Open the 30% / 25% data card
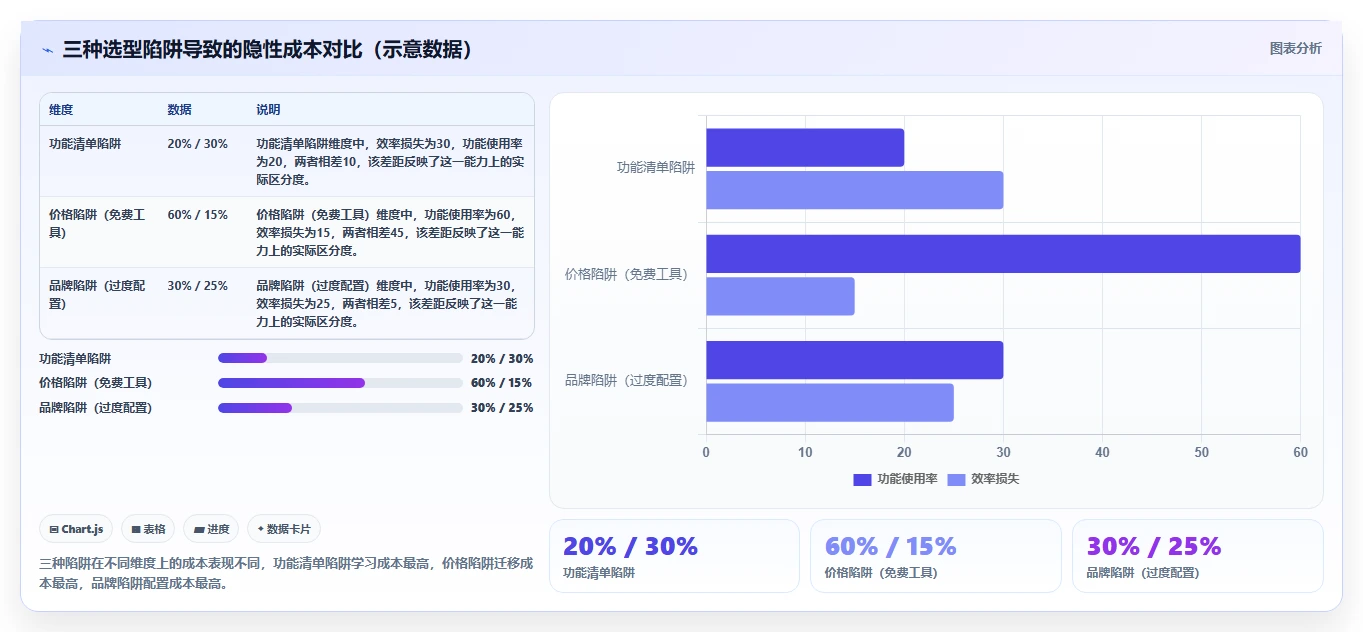The image size is (1363, 632). coord(1197,556)
